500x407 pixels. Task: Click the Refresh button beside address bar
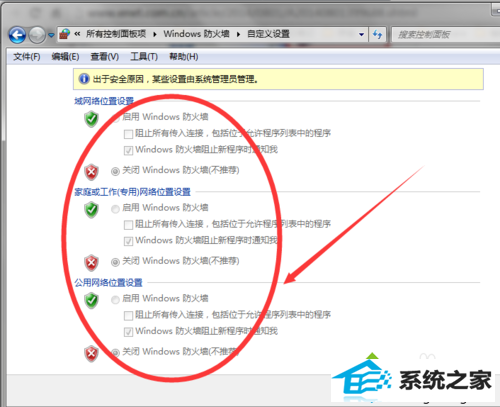[377, 34]
